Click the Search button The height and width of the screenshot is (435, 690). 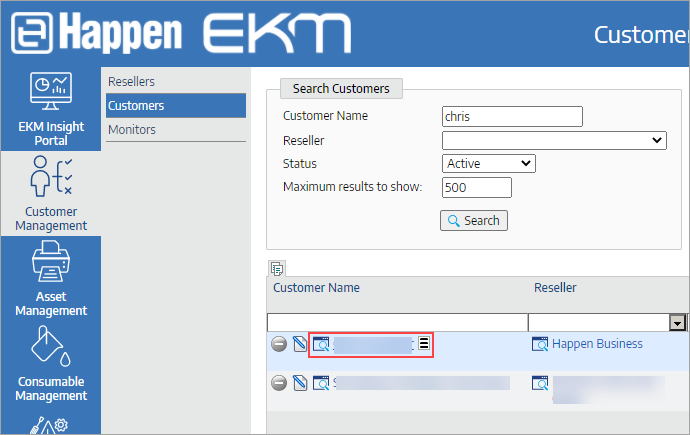coord(473,220)
